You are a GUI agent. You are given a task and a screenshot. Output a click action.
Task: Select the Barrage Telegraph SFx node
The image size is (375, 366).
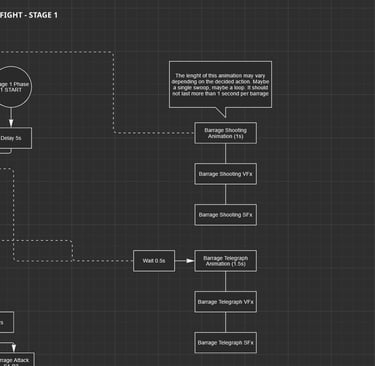[225, 343]
